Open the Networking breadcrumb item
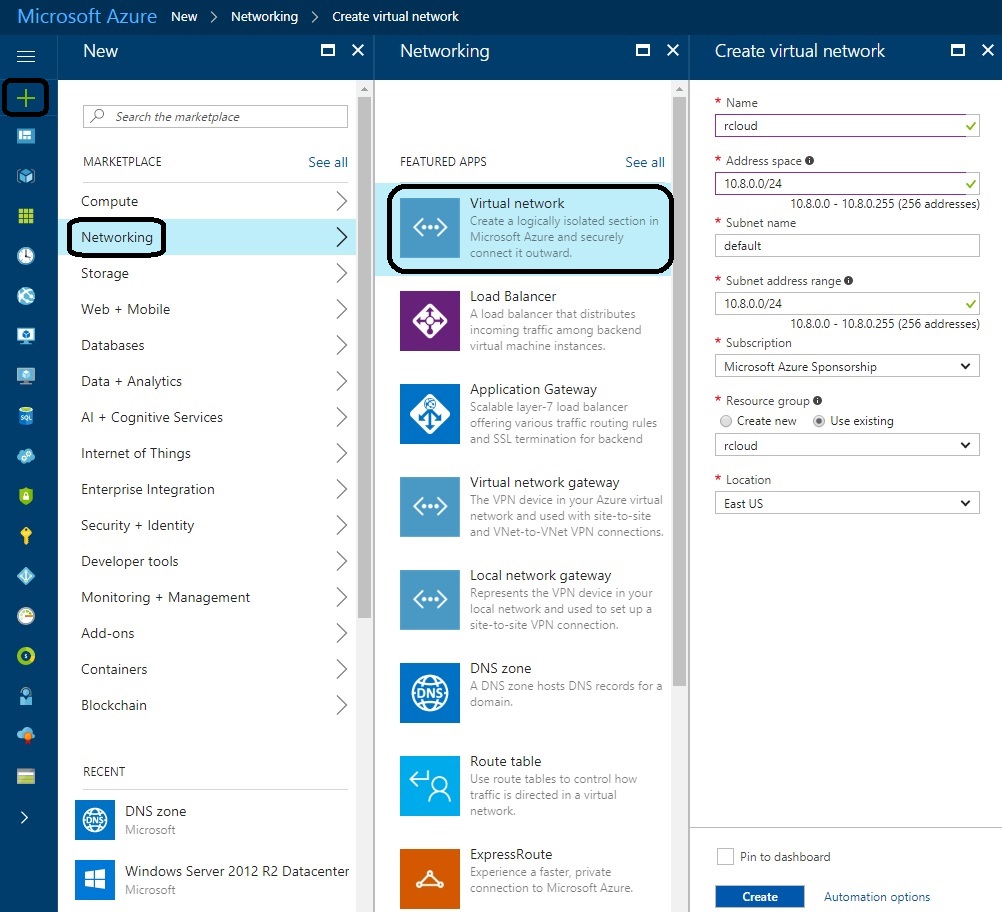 click(264, 16)
